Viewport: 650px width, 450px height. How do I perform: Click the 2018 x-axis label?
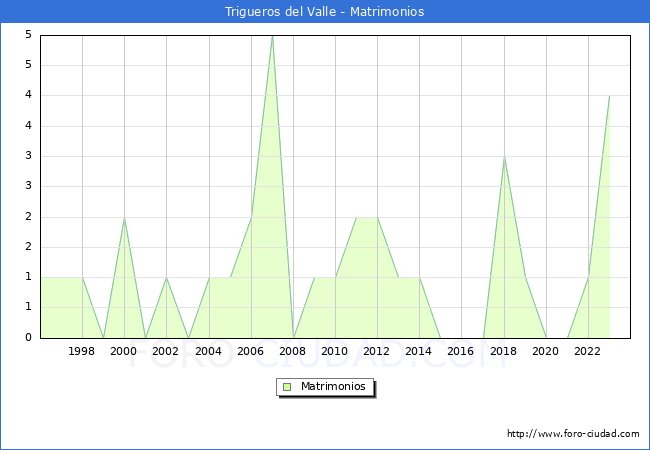point(504,351)
